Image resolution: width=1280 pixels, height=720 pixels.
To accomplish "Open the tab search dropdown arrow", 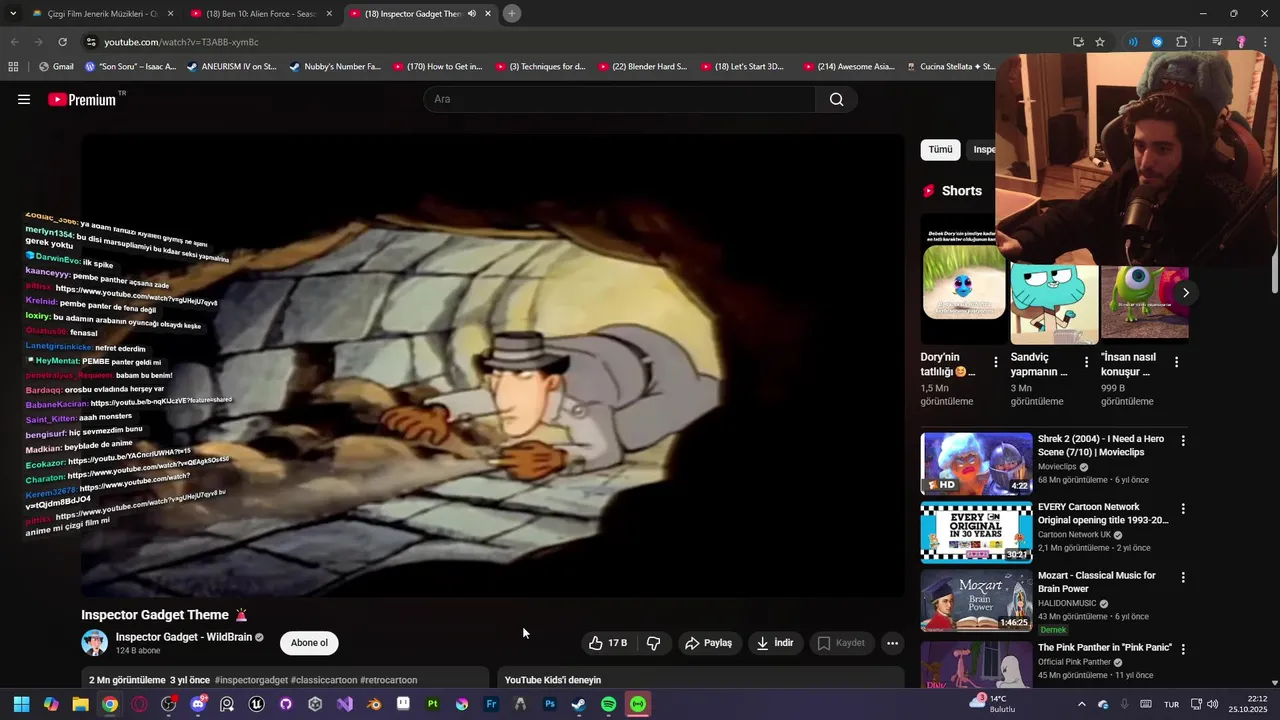I will tap(13, 14).
